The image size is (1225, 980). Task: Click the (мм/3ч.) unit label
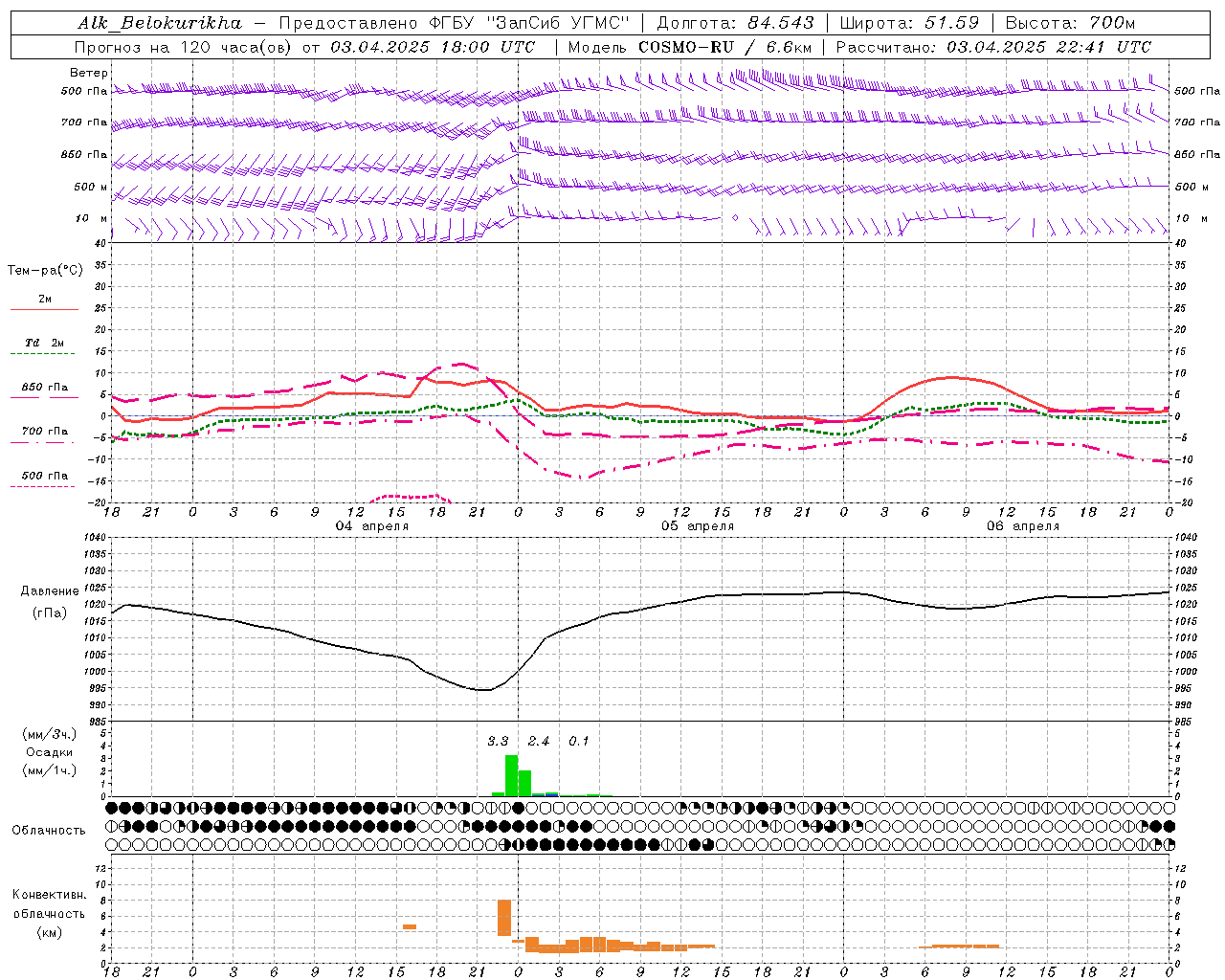pyautogui.click(x=50, y=734)
